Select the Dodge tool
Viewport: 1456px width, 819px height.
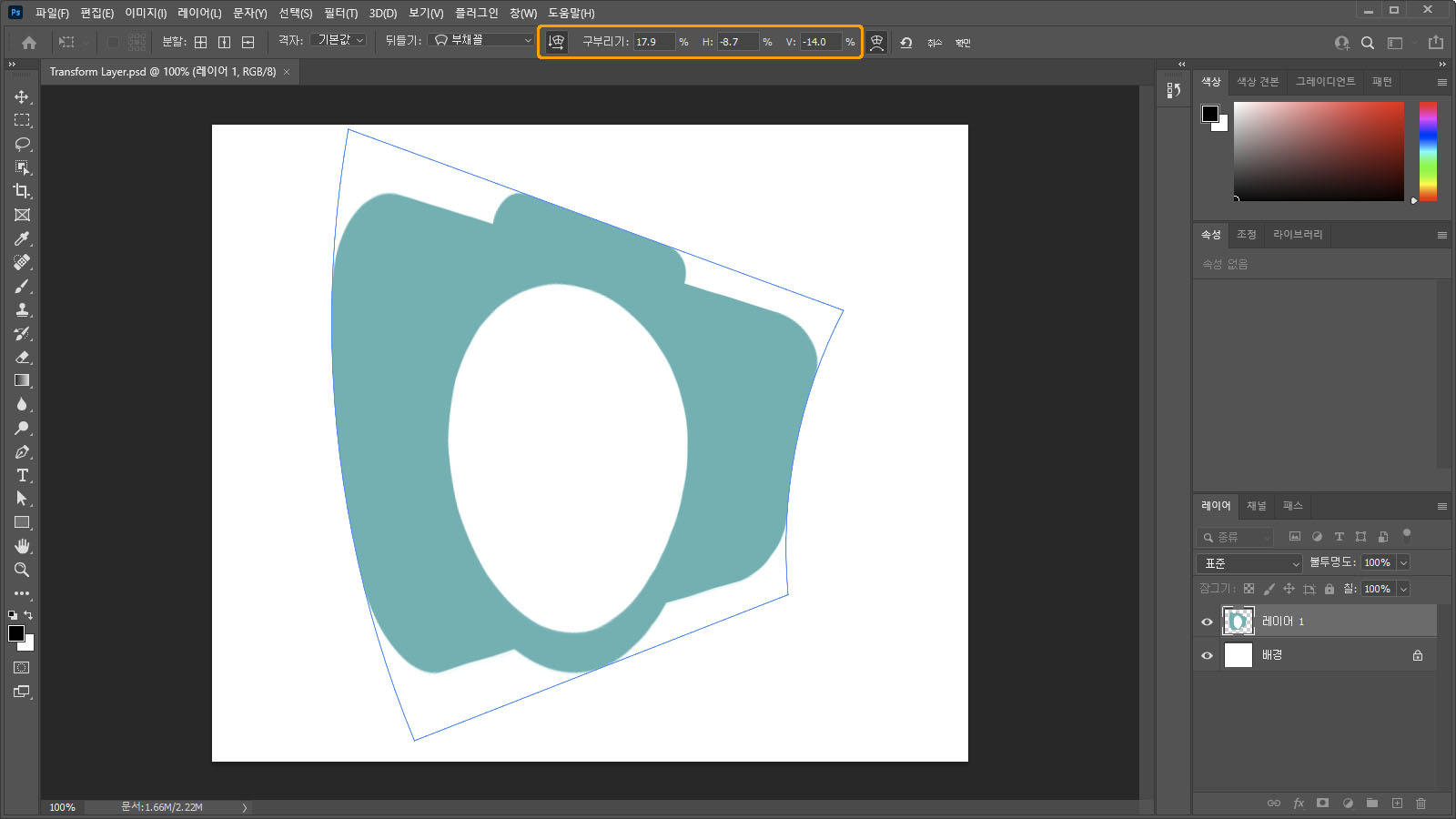tap(22, 428)
